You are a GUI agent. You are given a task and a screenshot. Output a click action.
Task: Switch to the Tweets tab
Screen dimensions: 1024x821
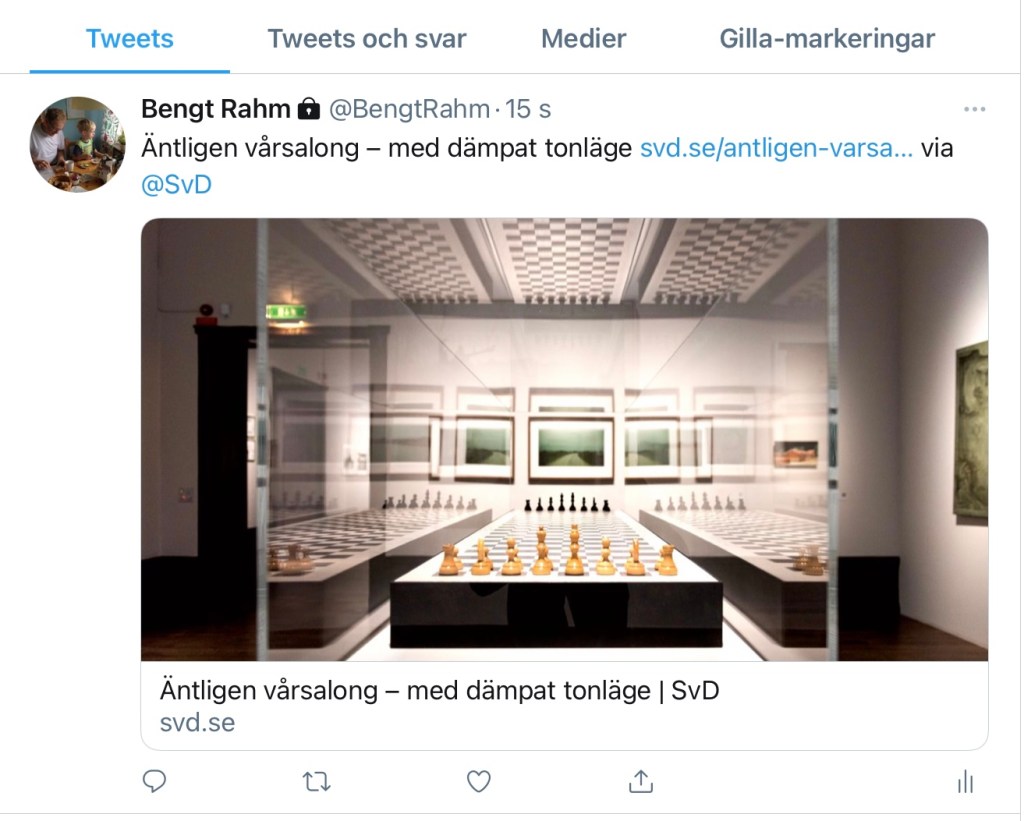point(130,39)
